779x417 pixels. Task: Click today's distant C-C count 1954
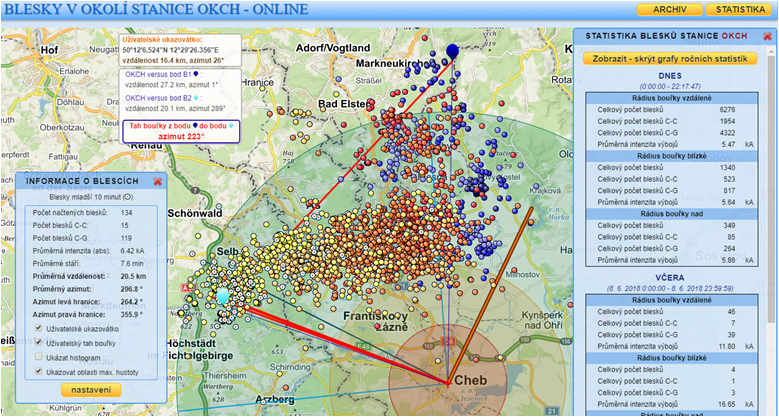click(727, 121)
